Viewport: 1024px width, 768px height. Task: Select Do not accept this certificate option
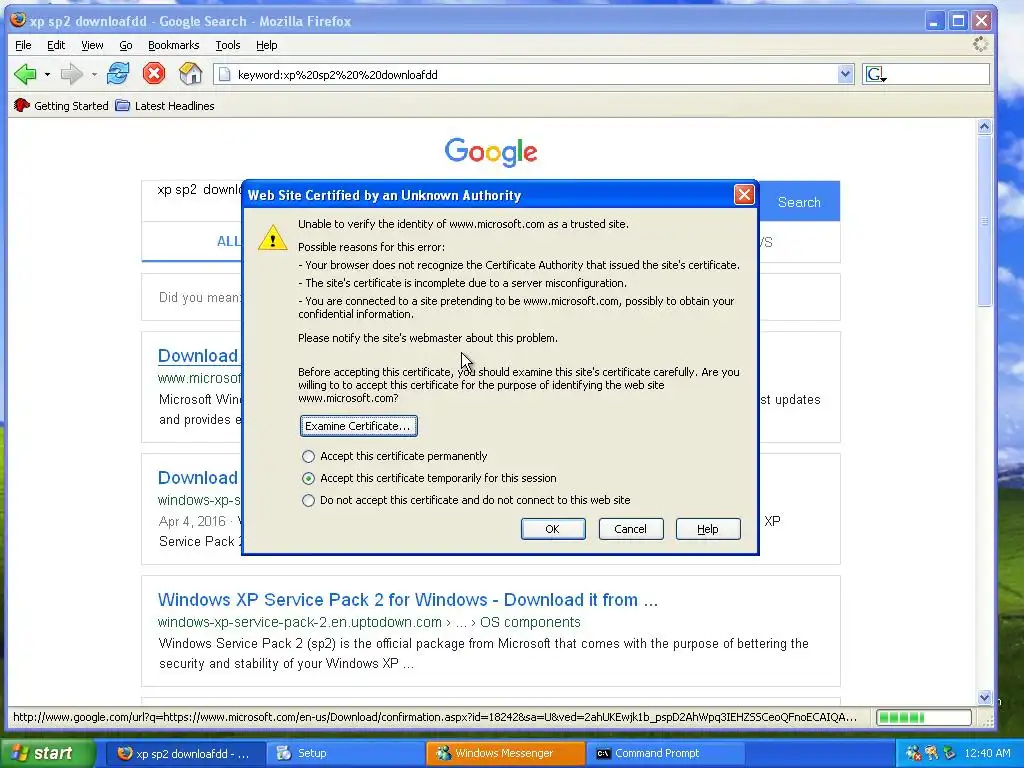308,500
